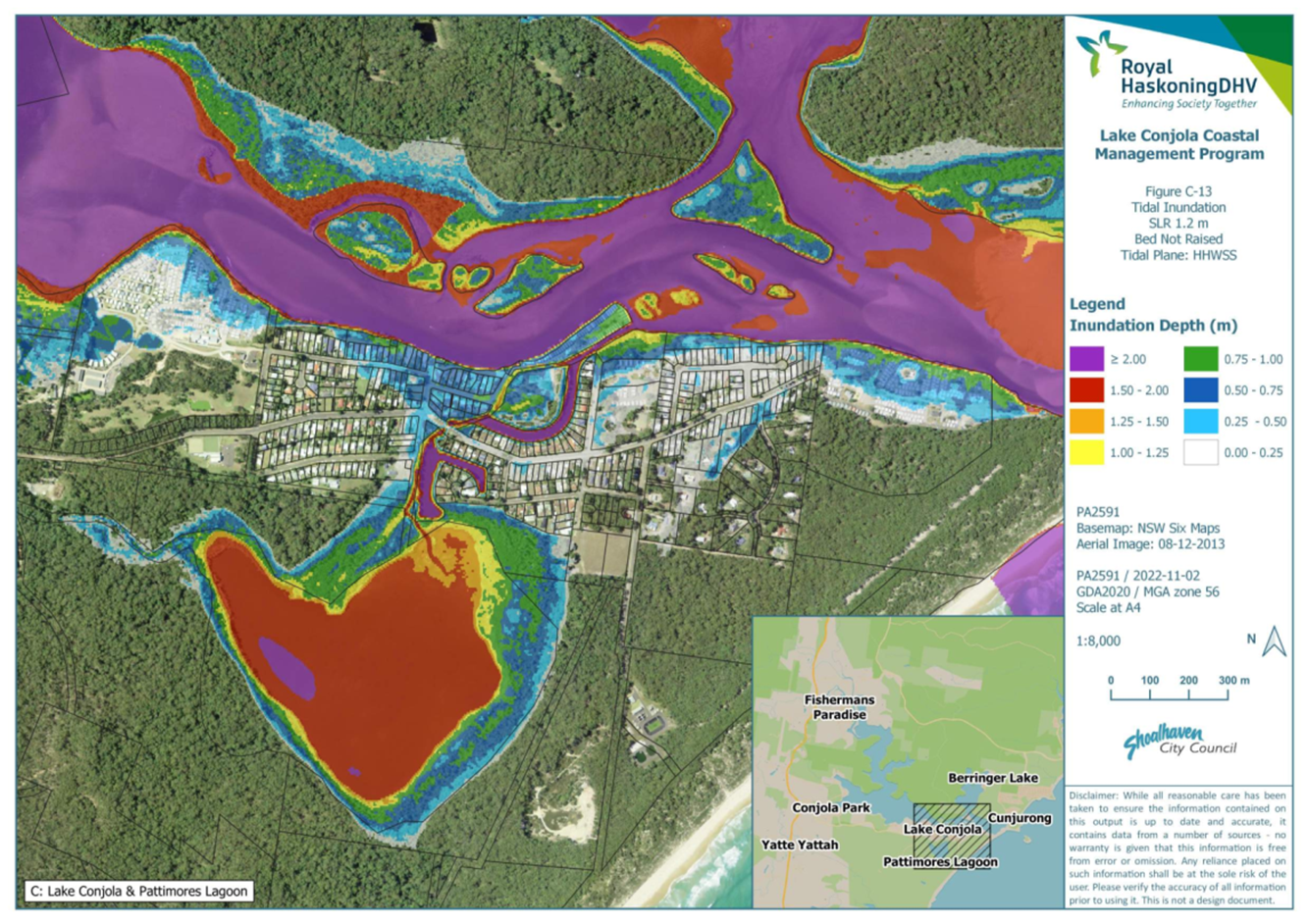Click the Shoalhaven City Council logo
Screen dimensions: 1308x924
tap(1178, 742)
